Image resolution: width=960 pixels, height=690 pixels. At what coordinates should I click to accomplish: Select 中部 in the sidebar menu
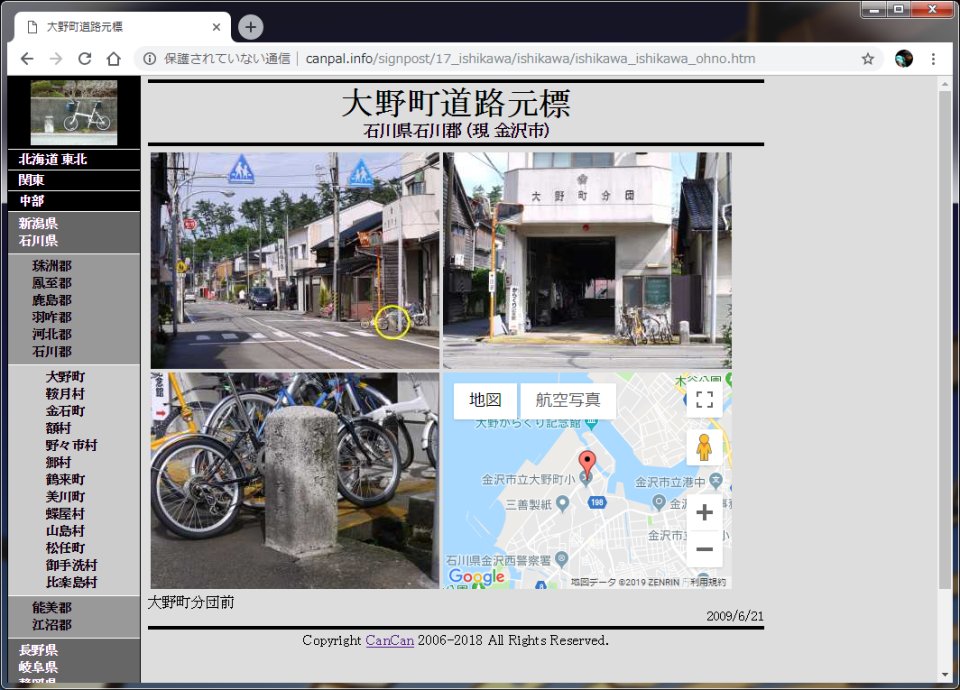click(31, 201)
